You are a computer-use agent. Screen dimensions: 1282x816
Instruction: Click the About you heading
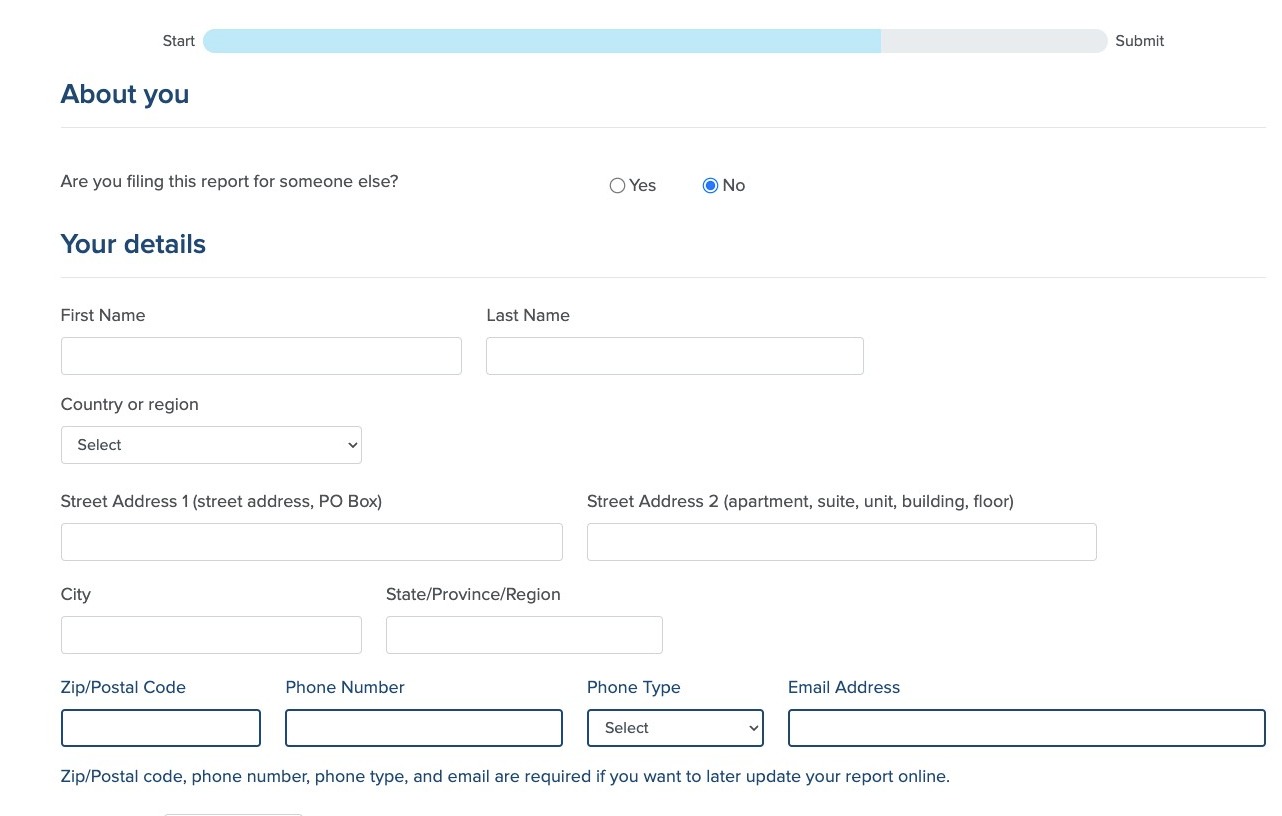tap(125, 94)
